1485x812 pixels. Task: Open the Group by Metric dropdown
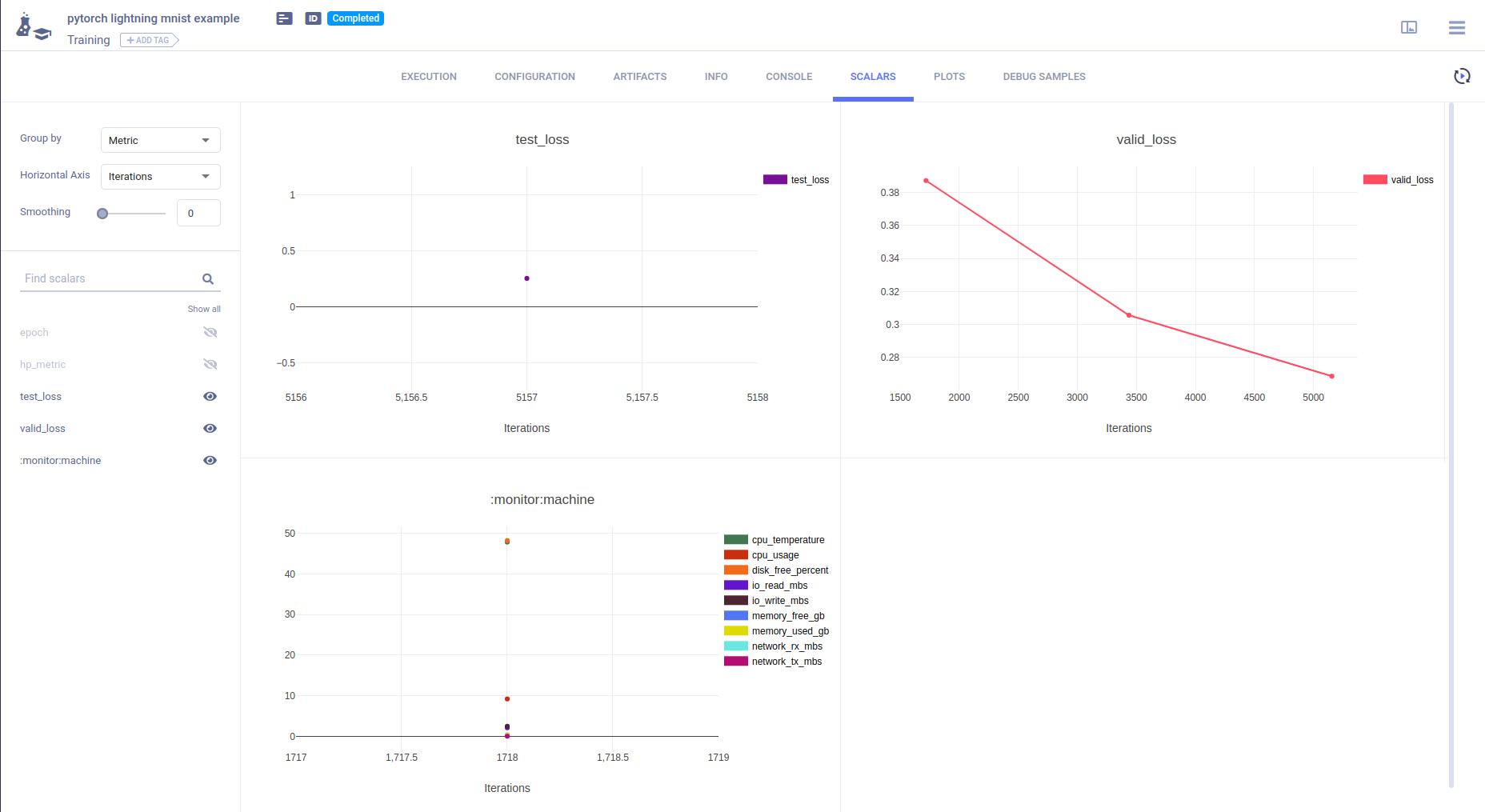(x=160, y=140)
